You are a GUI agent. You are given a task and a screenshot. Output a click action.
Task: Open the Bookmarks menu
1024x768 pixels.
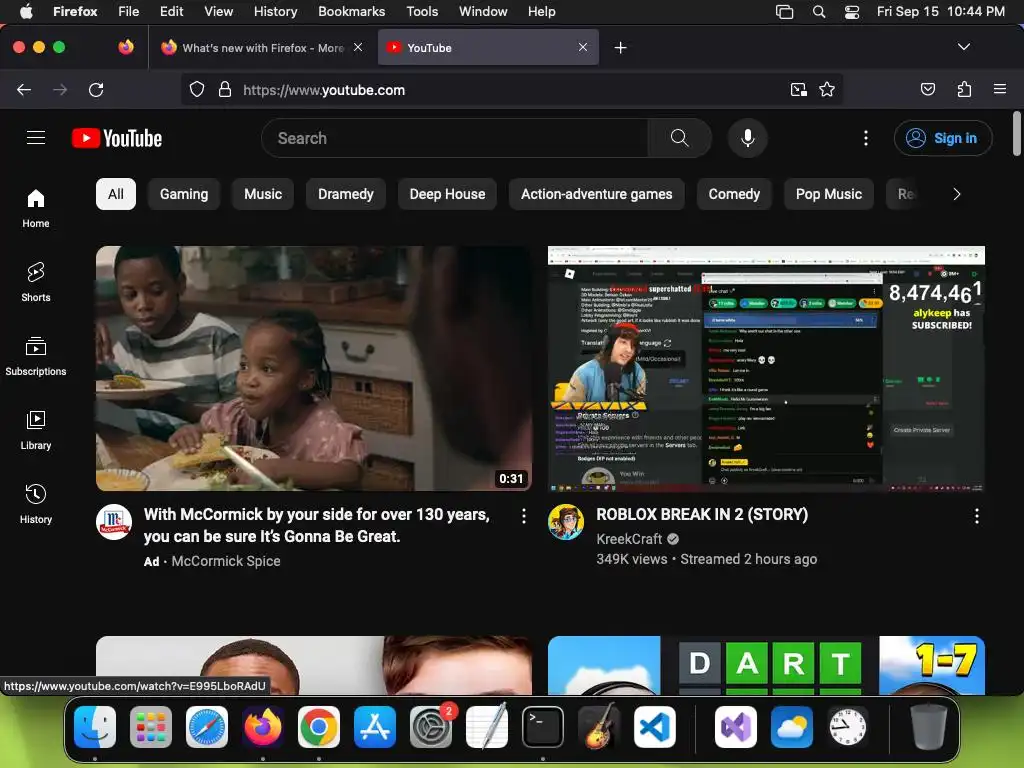tap(351, 12)
